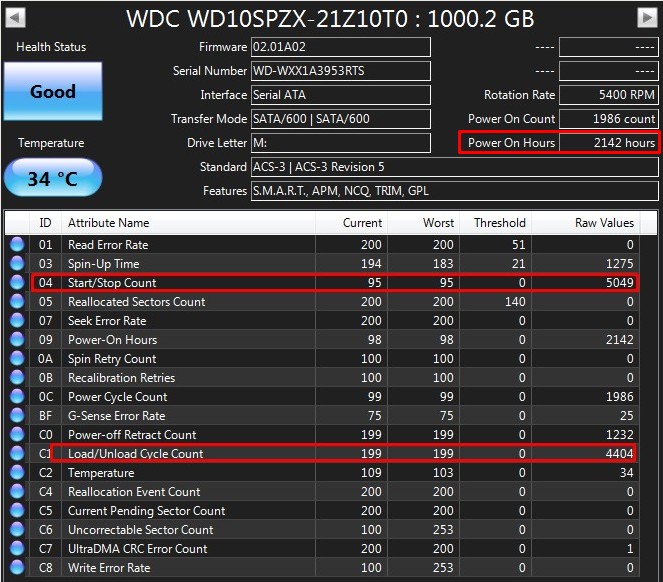This screenshot has height=582, width=663.
Task: Click status icon of Load/Unload Cycle Count
Action: click(x=17, y=453)
